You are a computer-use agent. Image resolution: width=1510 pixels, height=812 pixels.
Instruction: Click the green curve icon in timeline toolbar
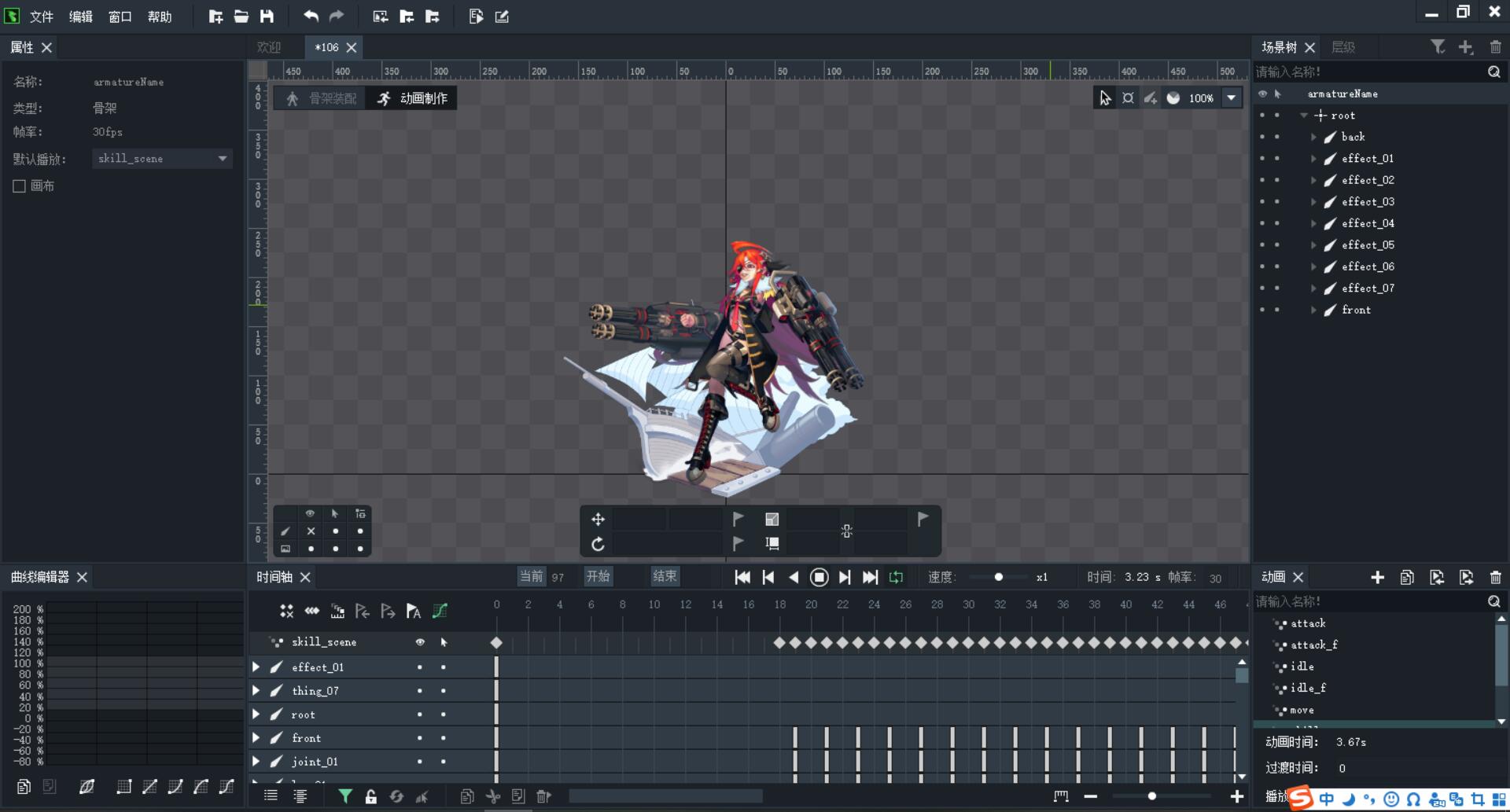(440, 611)
